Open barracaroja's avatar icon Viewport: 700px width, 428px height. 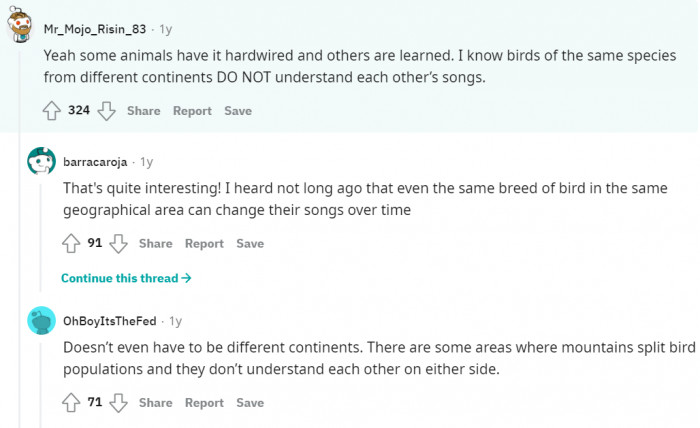(41, 161)
